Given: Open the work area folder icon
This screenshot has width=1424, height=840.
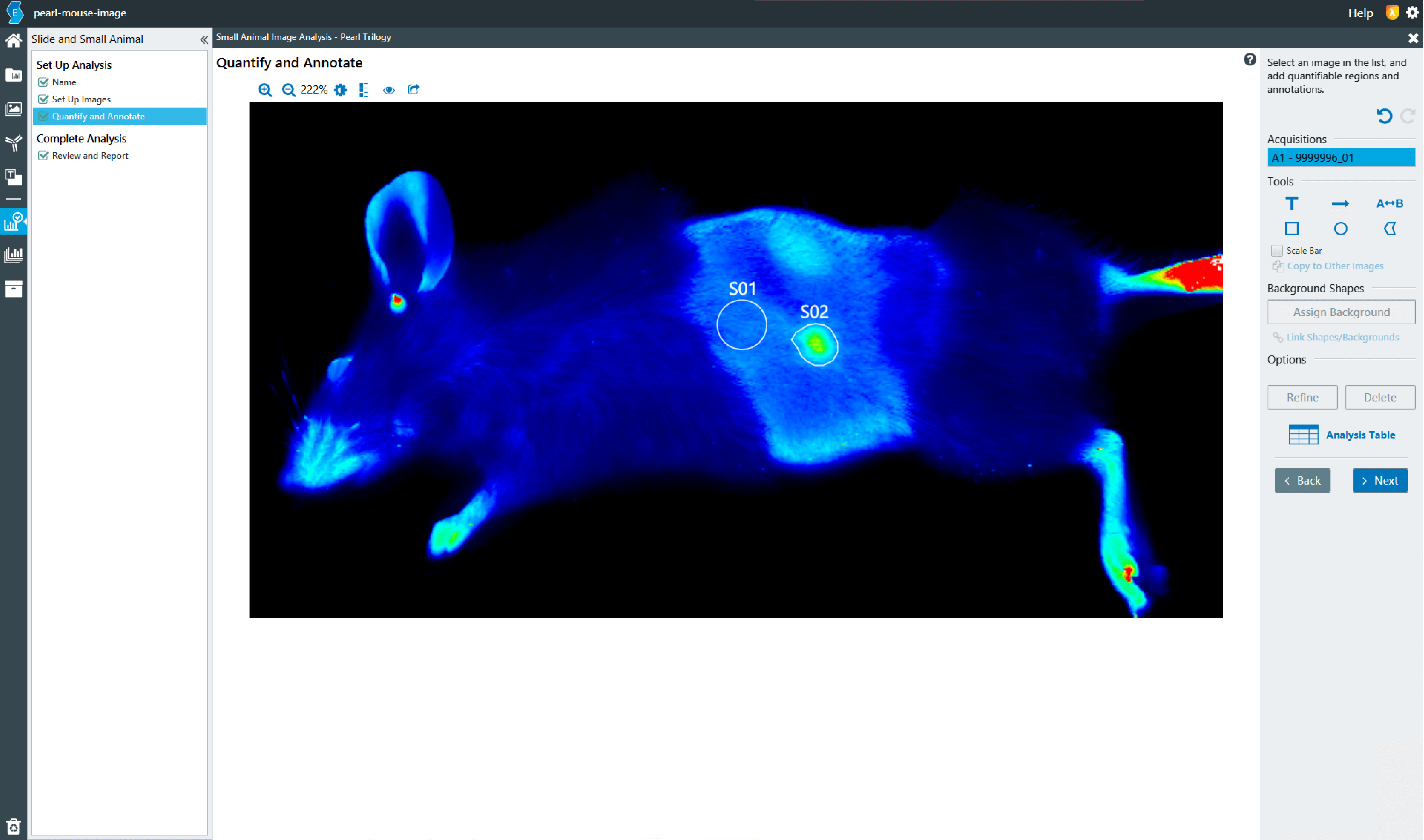Looking at the screenshot, I should pyautogui.click(x=13, y=75).
